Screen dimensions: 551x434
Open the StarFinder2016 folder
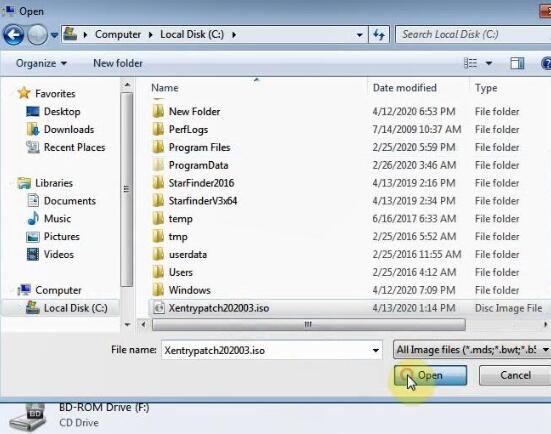point(201,183)
